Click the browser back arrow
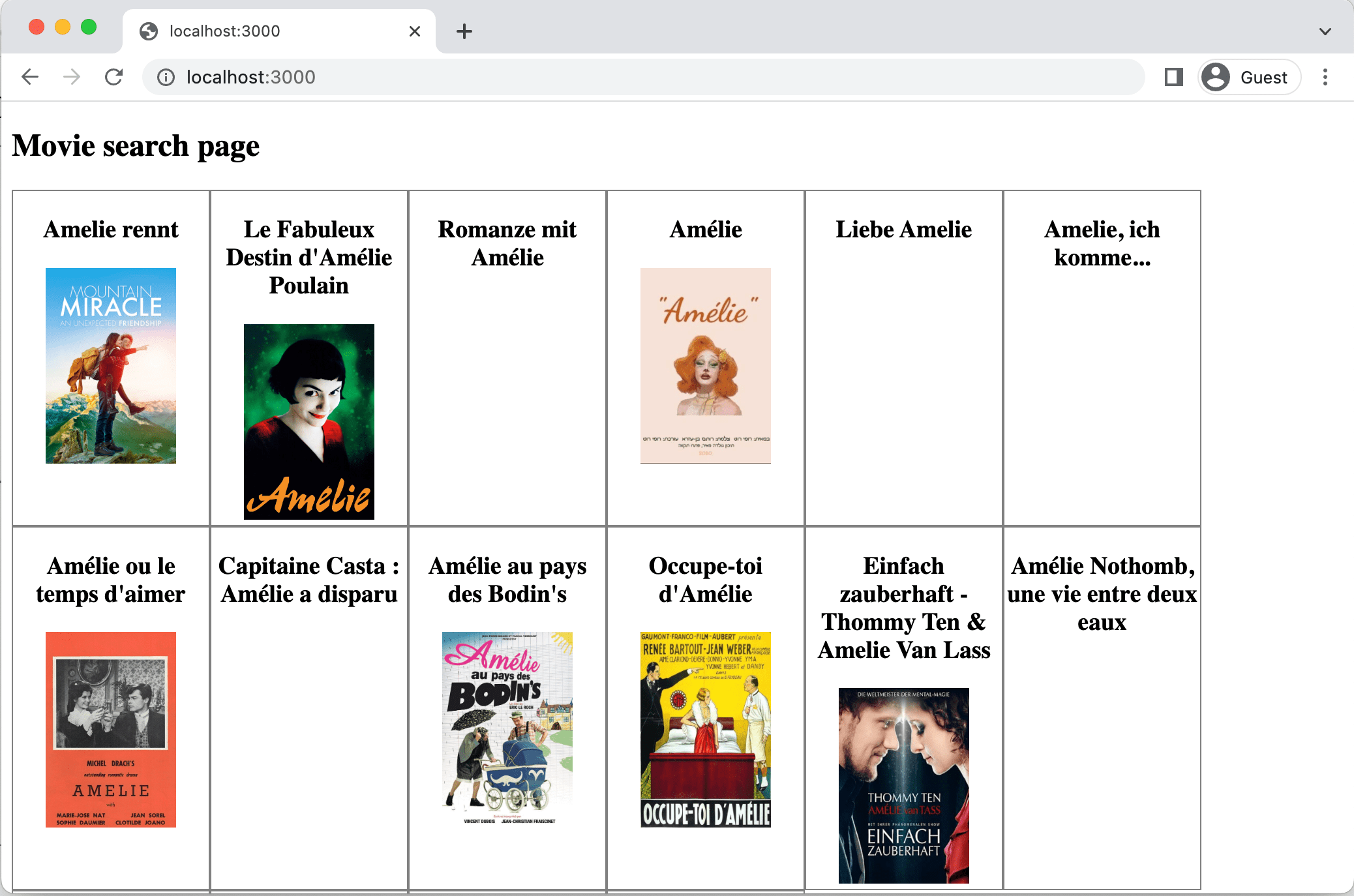This screenshot has height=896, width=1354. coord(30,77)
